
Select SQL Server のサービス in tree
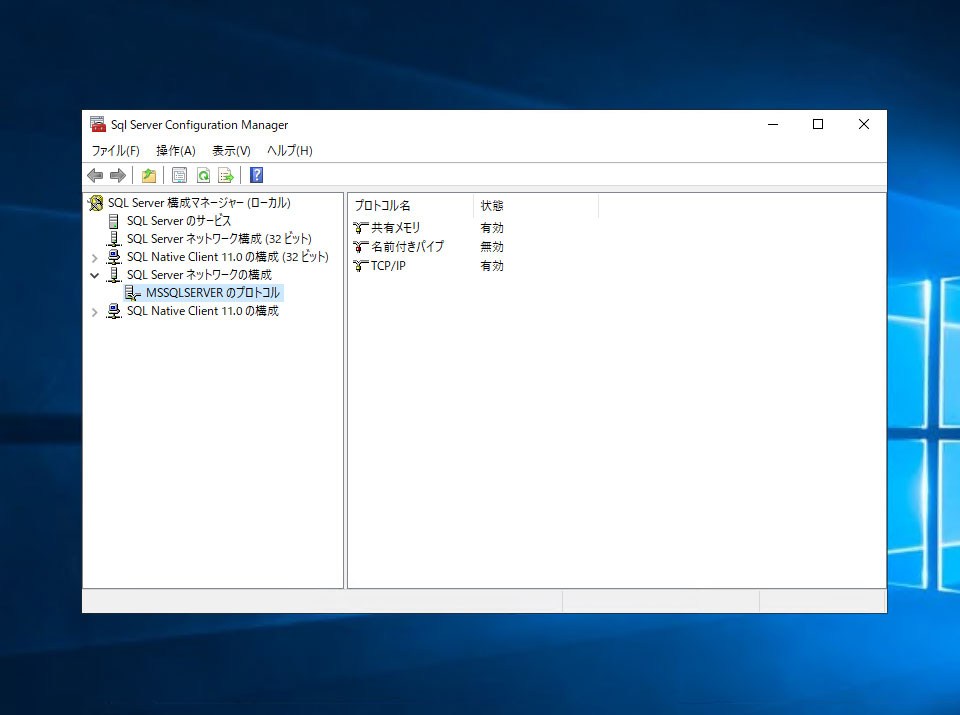(x=179, y=221)
